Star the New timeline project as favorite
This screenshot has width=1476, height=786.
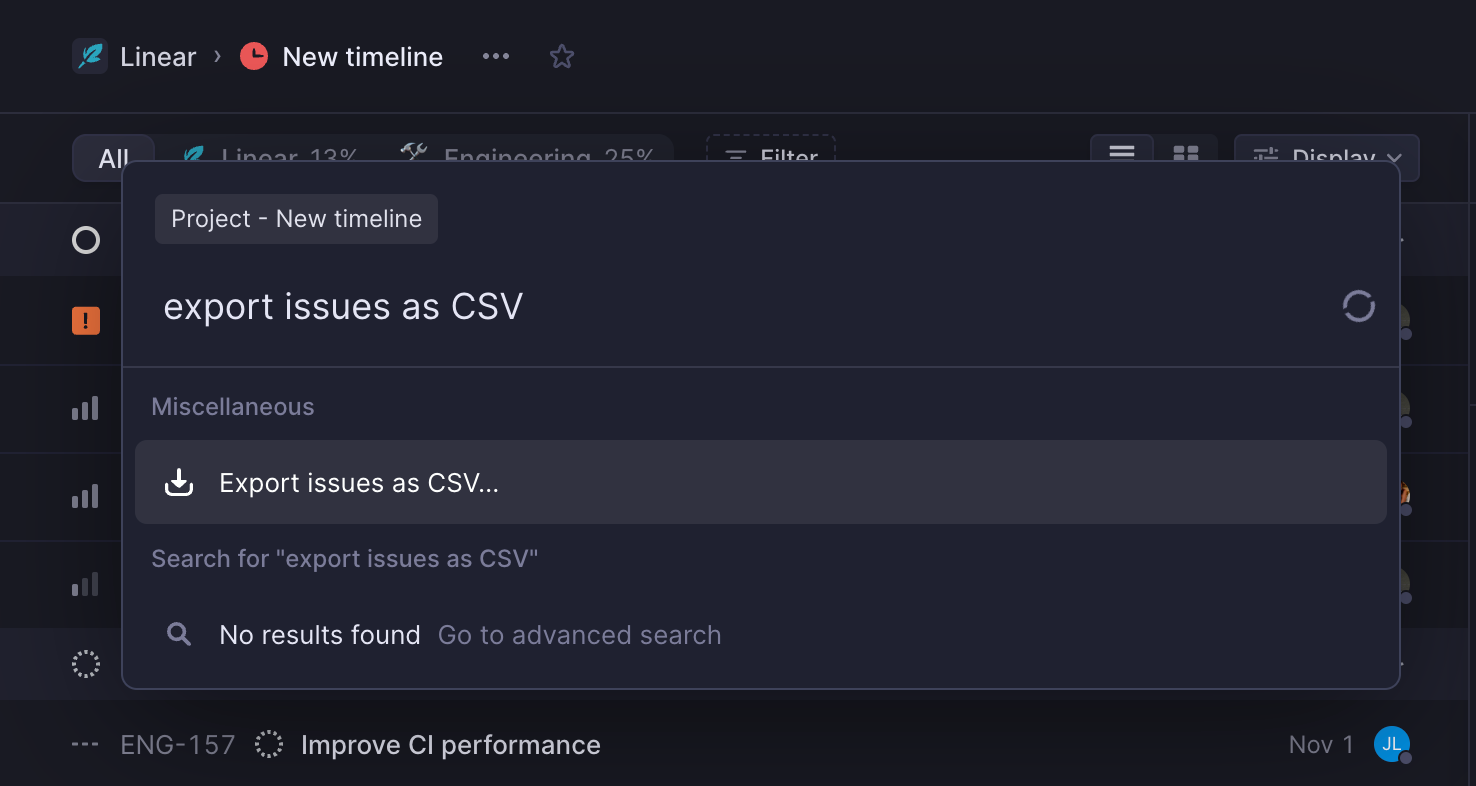tap(561, 57)
